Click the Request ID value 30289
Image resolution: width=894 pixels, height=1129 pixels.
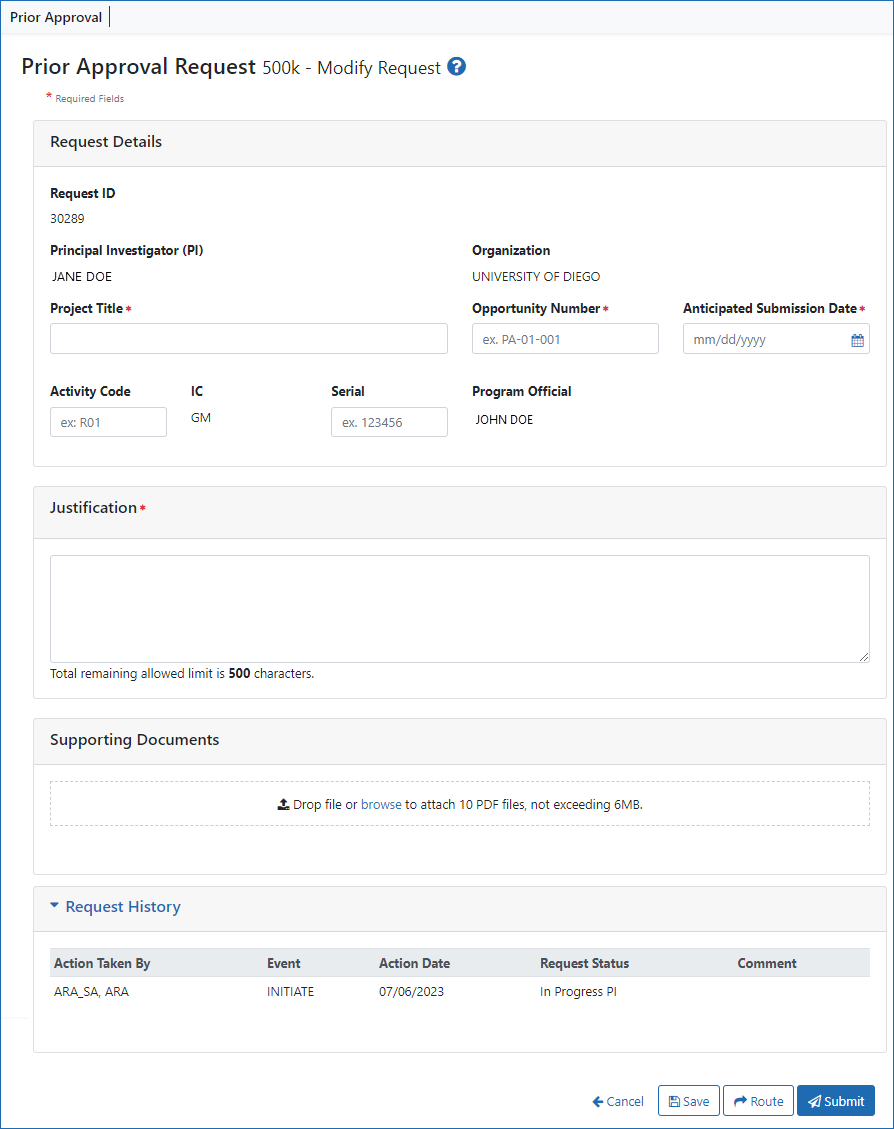(67, 218)
